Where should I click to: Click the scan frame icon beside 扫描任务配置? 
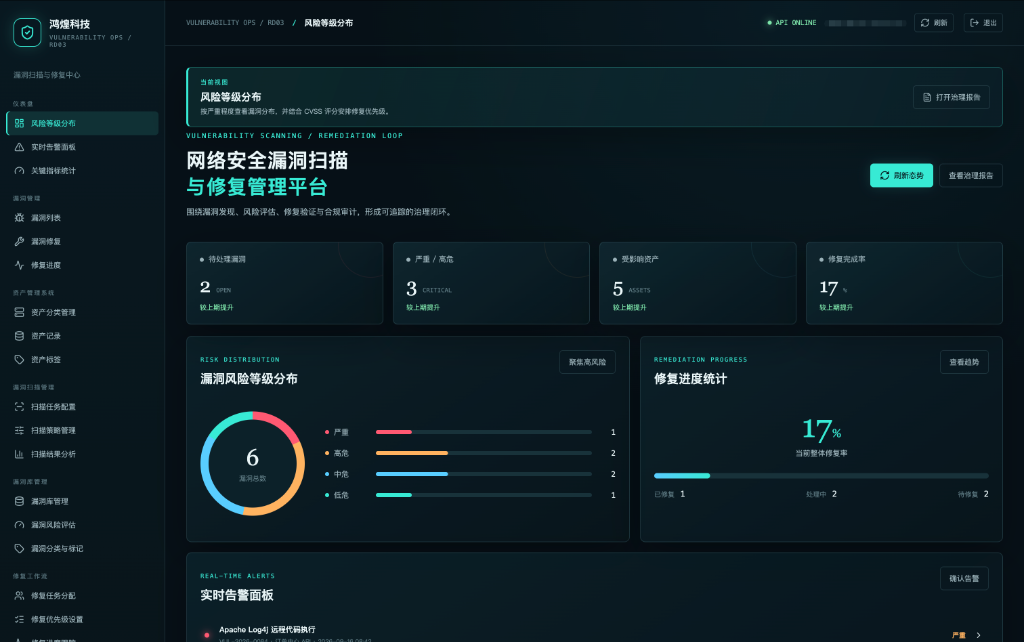point(20,406)
